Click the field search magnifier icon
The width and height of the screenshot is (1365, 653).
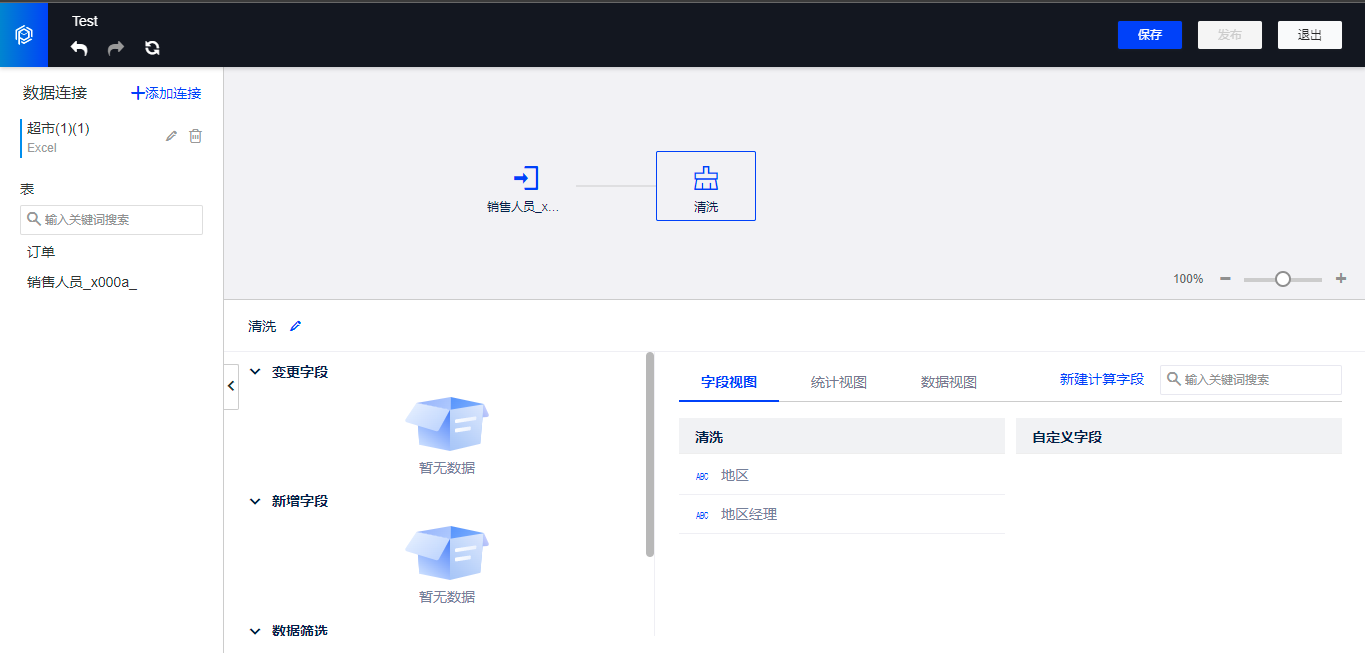pos(1174,380)
